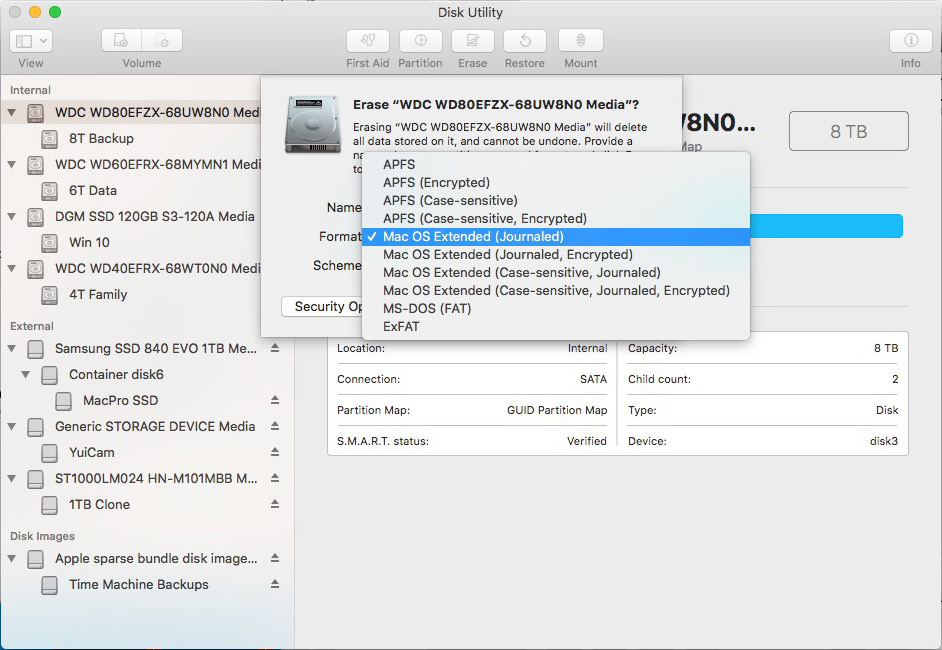Collapse the WDC WD40EFRX disk tree
This screenshot has width=942, height=650.
coord(11,268)
